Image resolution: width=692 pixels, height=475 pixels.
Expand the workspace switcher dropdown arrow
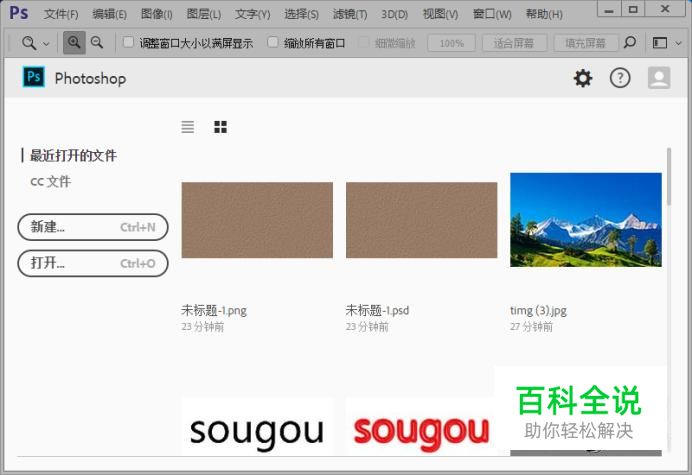(679, 43)
